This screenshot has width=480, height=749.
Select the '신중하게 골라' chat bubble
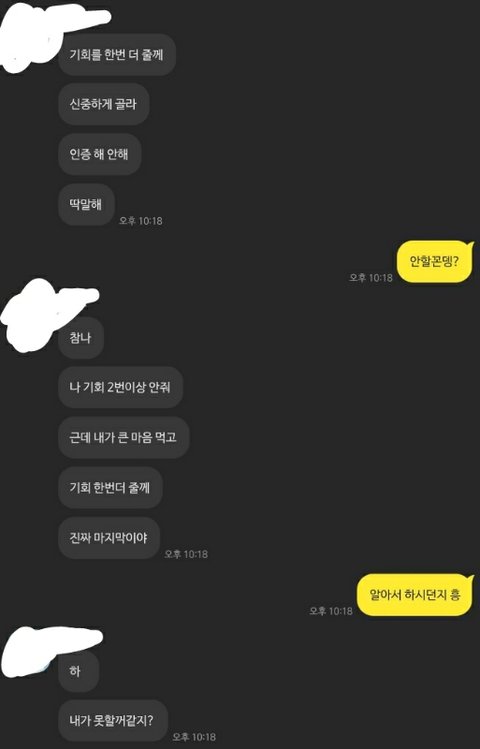(x=104, y=104)
